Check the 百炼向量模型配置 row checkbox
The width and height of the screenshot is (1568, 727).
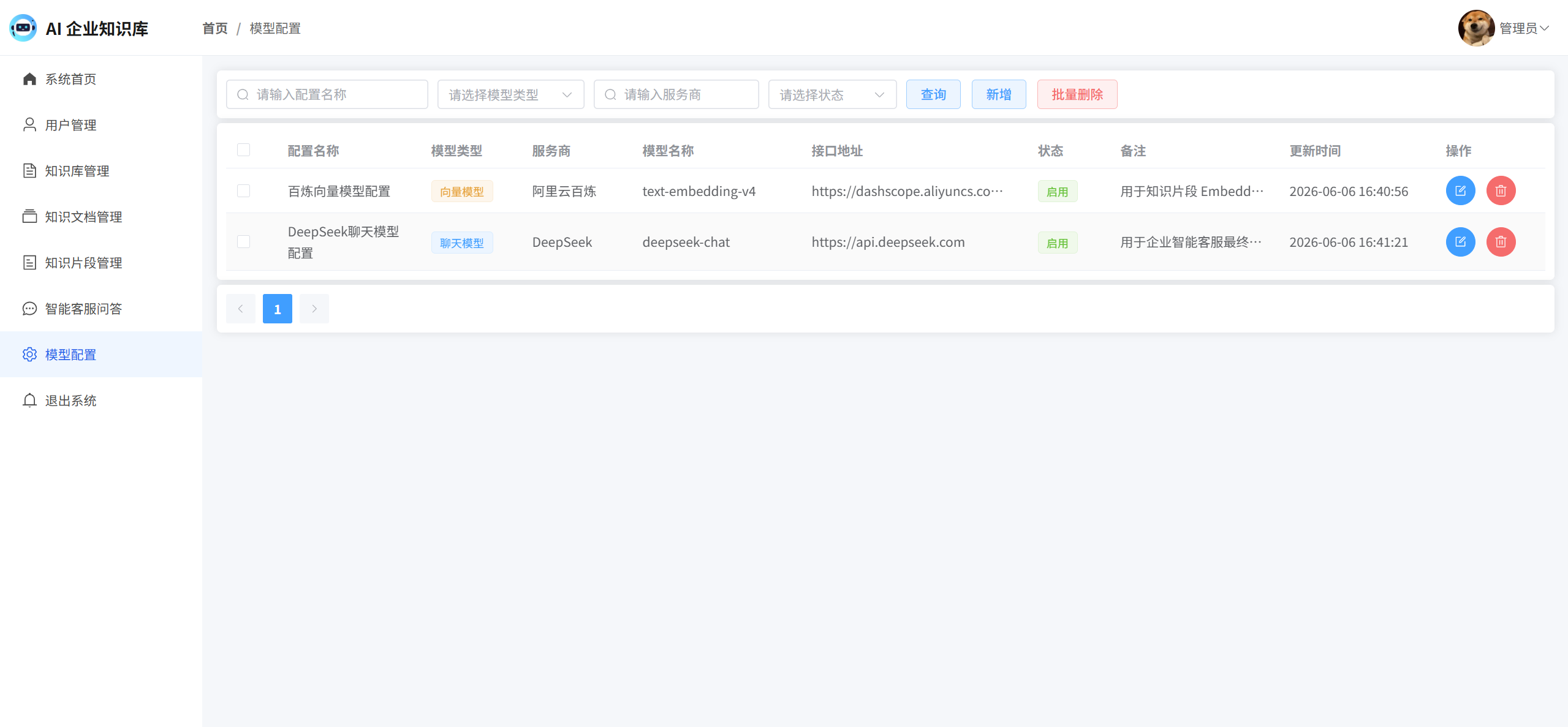tap(243, 191)
